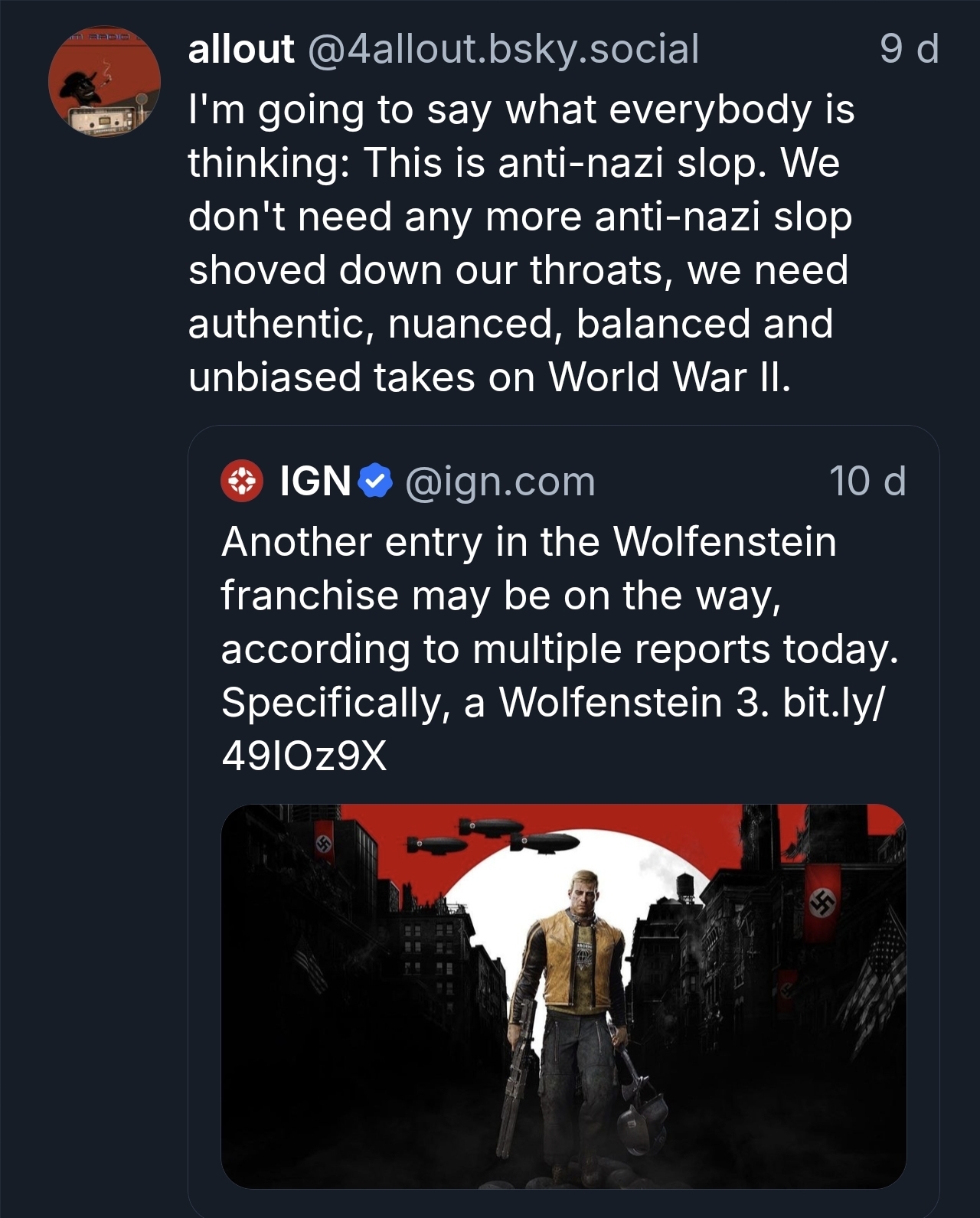Click the "9 d" post timestamp

(x=908, y=50)
